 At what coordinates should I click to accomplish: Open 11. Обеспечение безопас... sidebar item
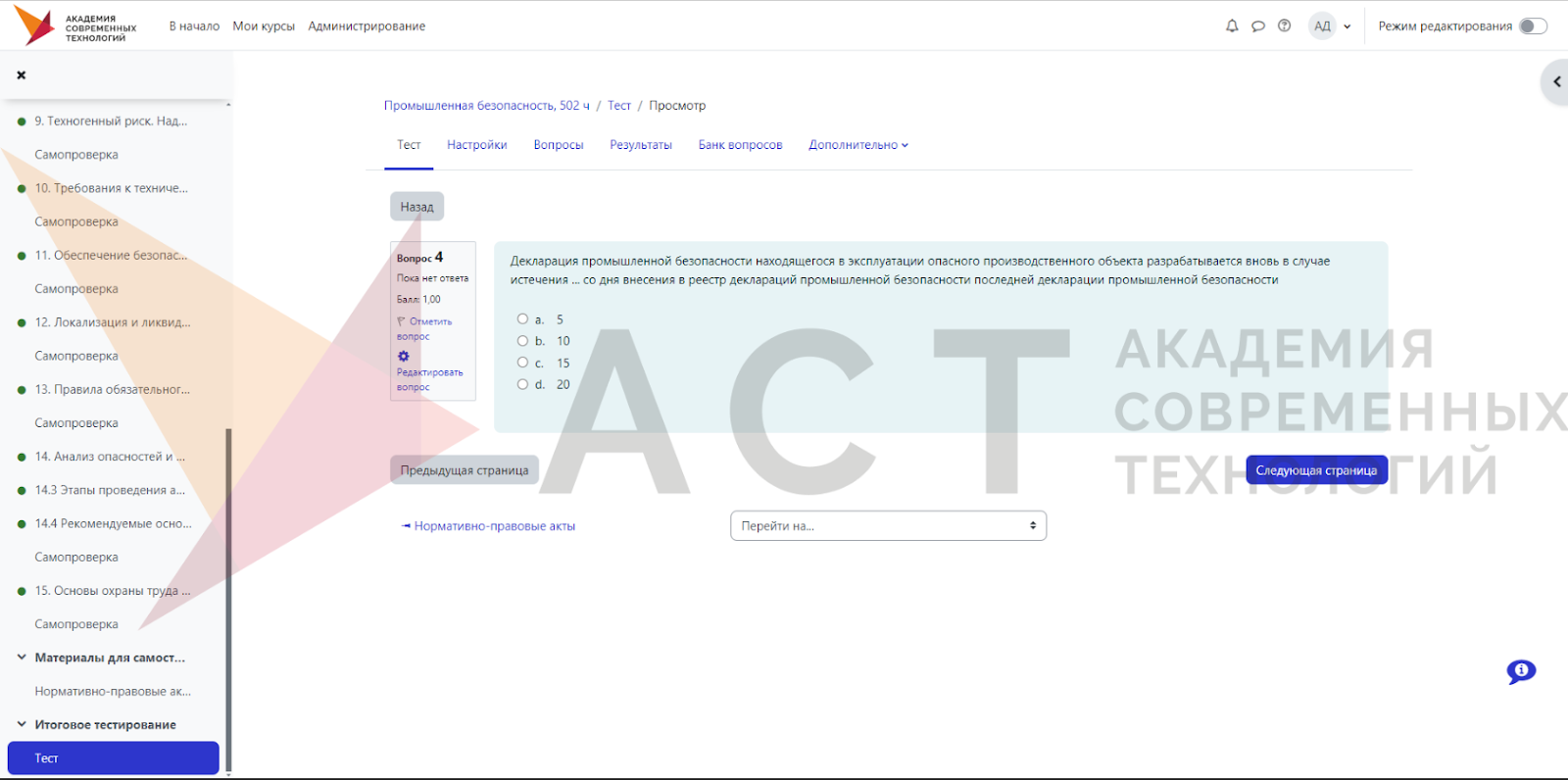(x=111, y=256)
